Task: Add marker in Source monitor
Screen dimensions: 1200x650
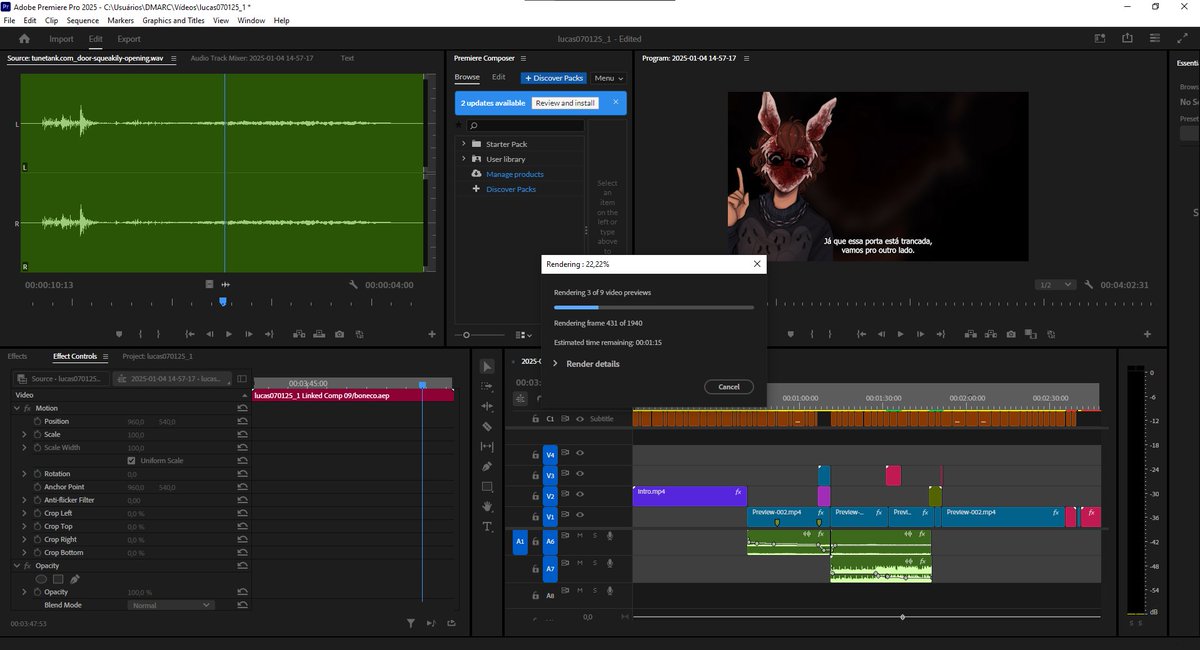Action: [x=119, y=334]
